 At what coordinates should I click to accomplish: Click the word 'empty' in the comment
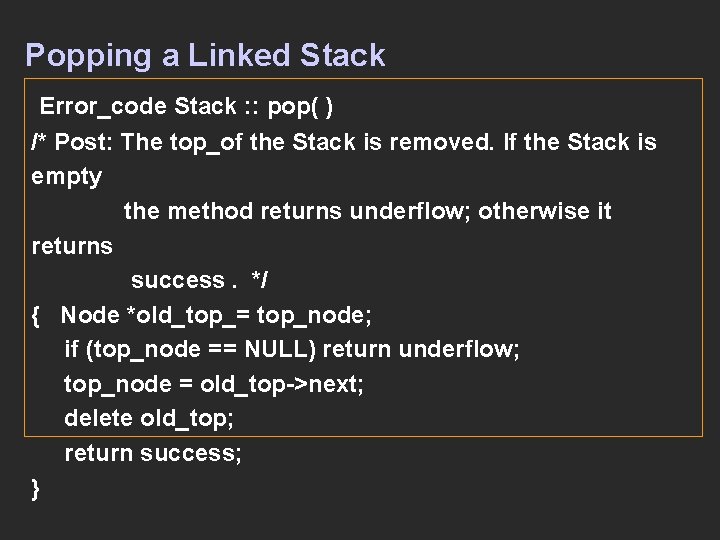coord(66,176)
